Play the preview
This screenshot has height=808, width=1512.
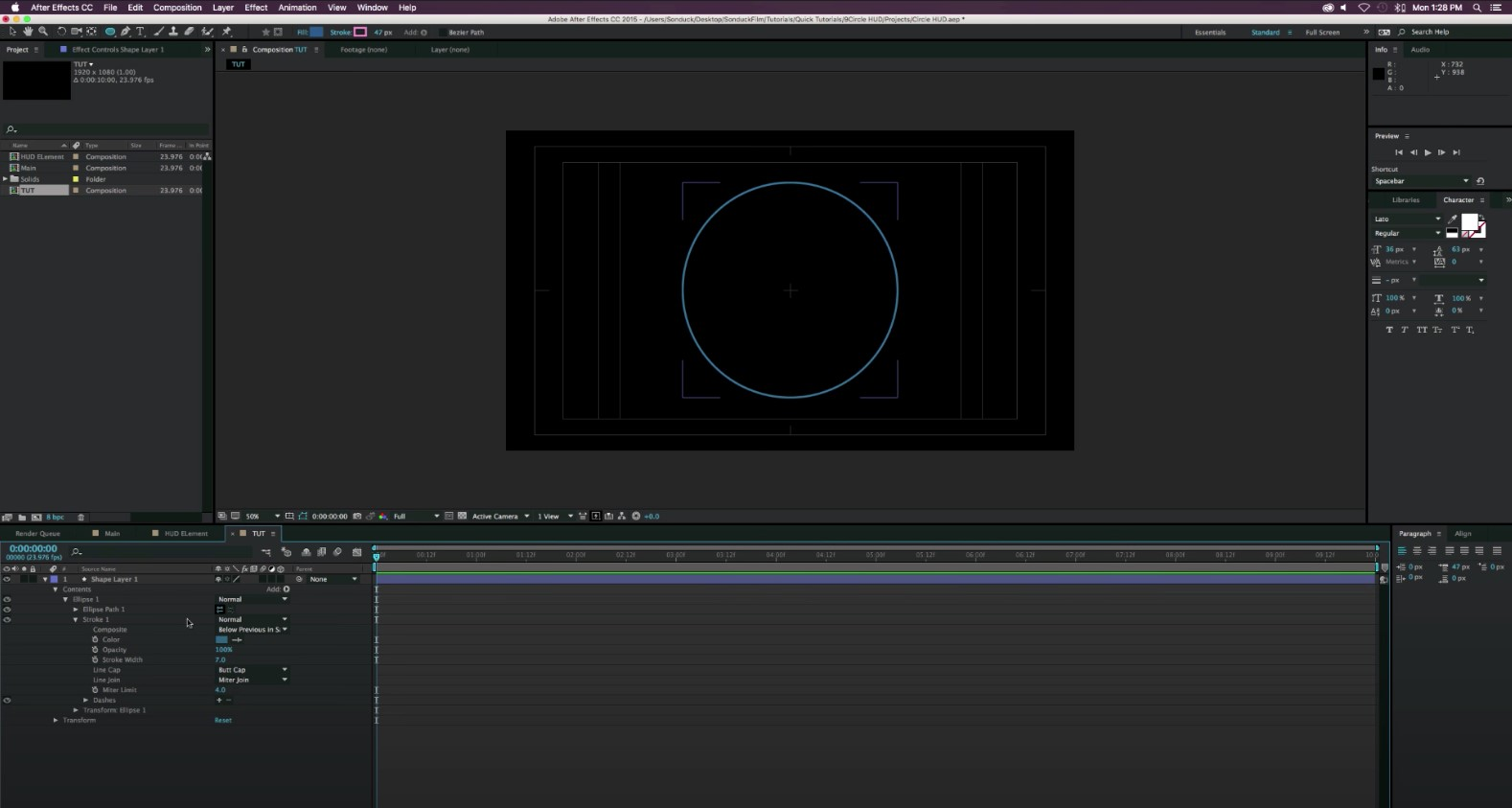coord(1428,152)
